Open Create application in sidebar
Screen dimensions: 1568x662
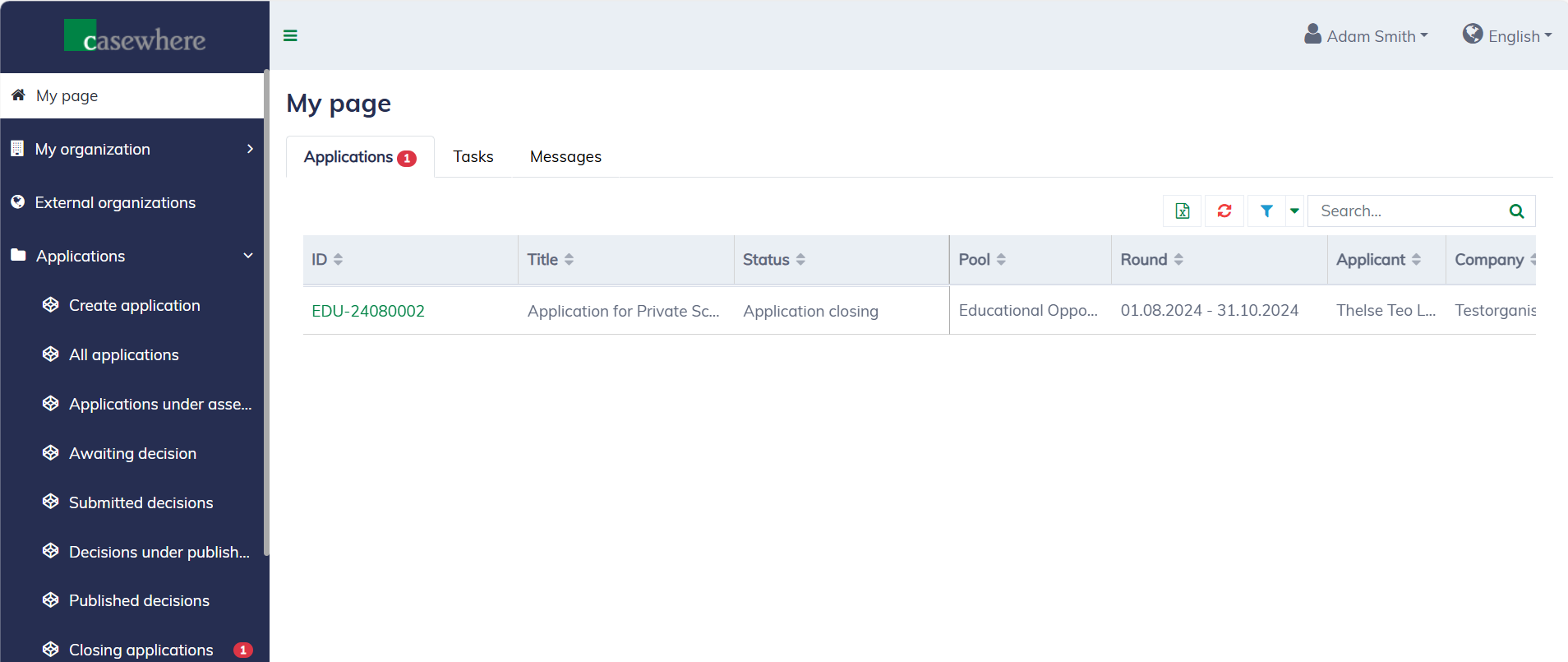134,305
